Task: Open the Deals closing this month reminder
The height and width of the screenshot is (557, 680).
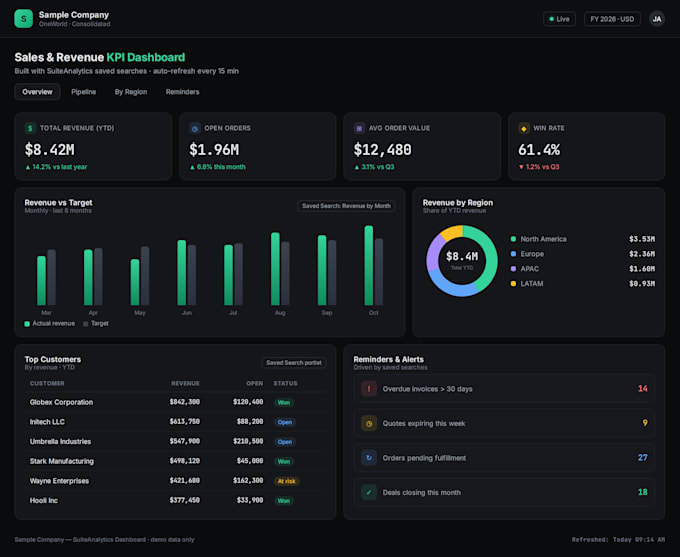Action: point(504,492)
